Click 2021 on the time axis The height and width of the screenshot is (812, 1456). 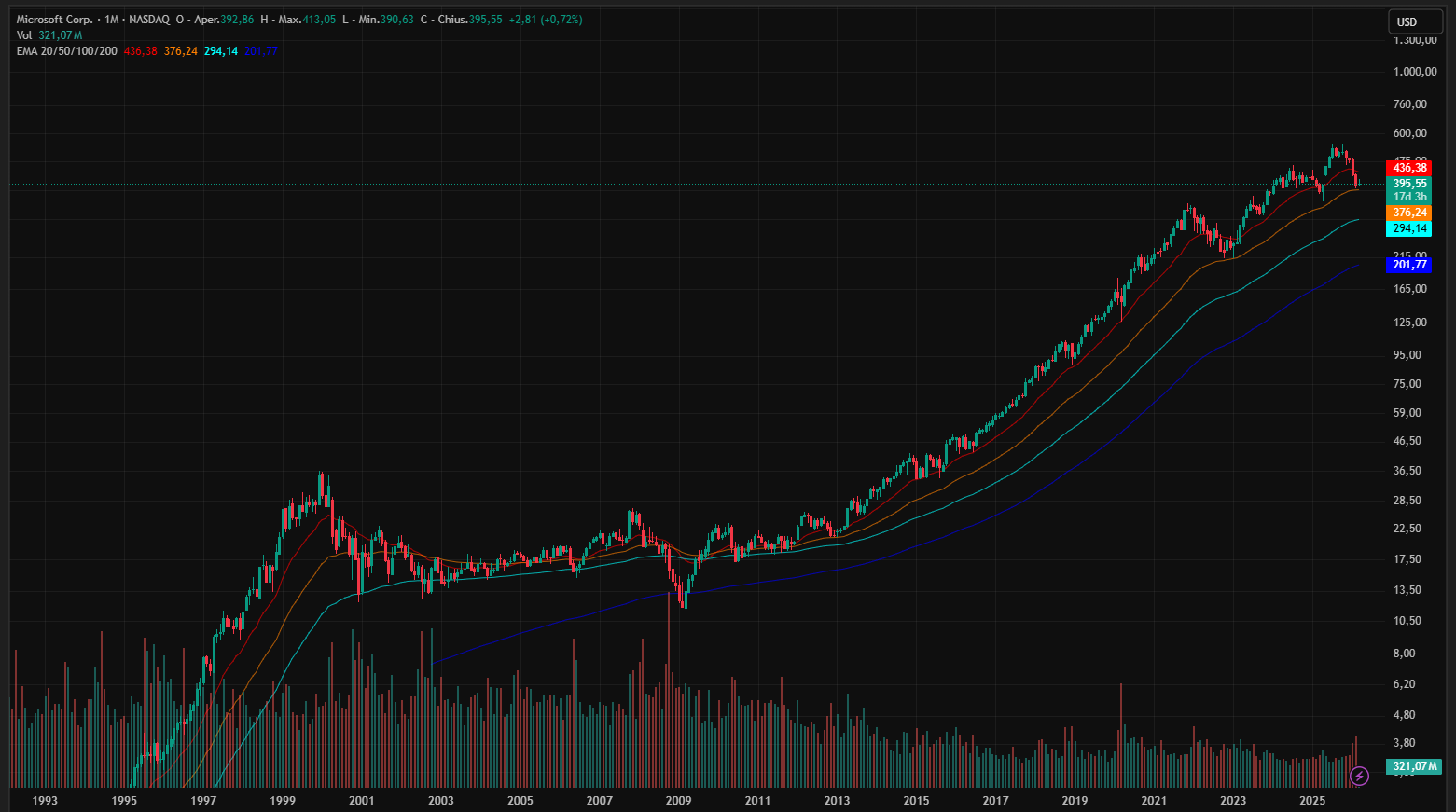point(1154,800)
